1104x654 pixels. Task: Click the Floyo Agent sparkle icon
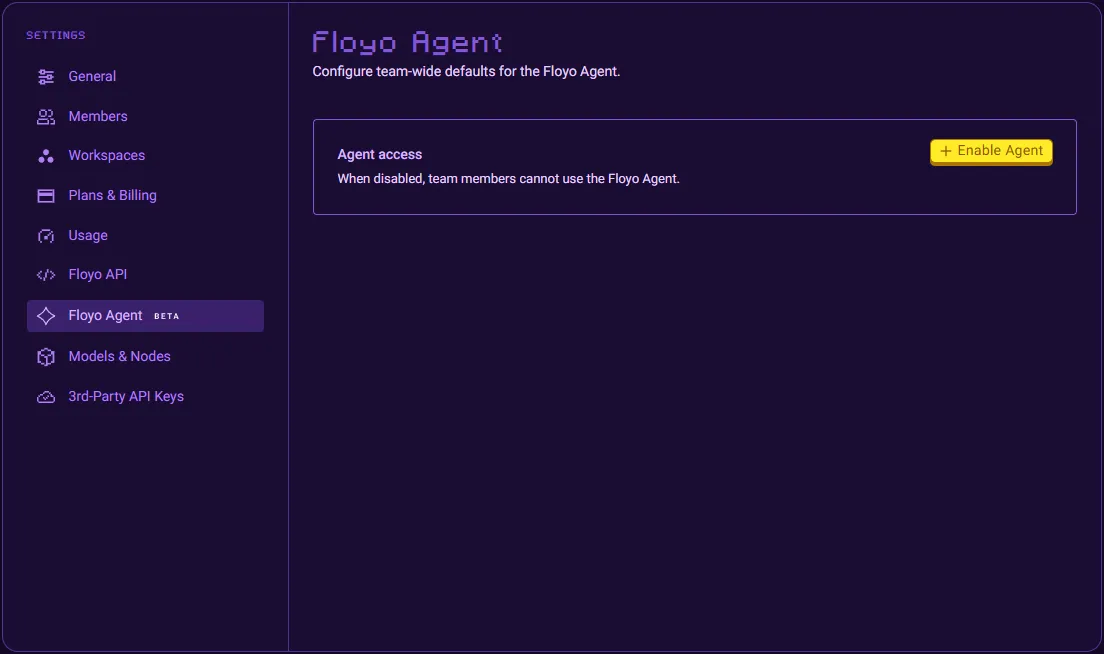click(46, 316)
